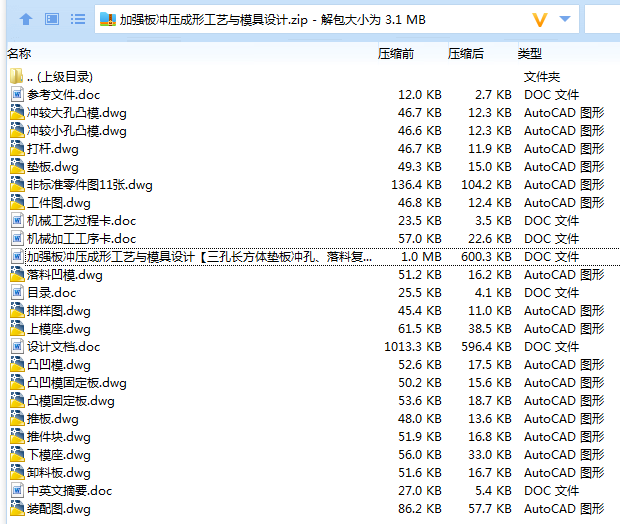Screen dimensions: 620x524
Task: Click the 1.0 MB size value
Action: pyautogui.click(x=421, y=257)
